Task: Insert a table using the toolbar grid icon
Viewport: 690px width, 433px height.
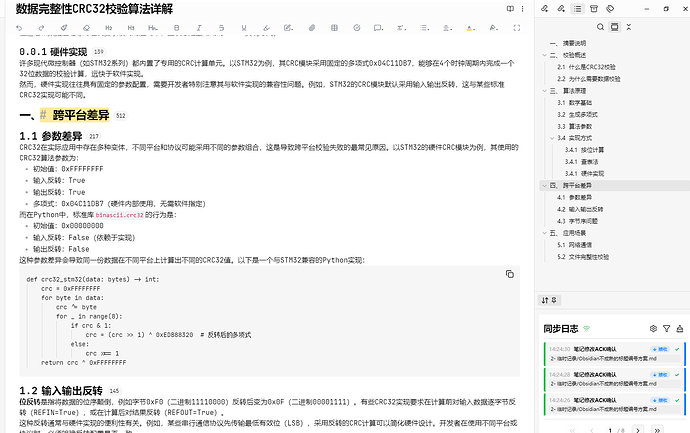Action: point(334,28)
